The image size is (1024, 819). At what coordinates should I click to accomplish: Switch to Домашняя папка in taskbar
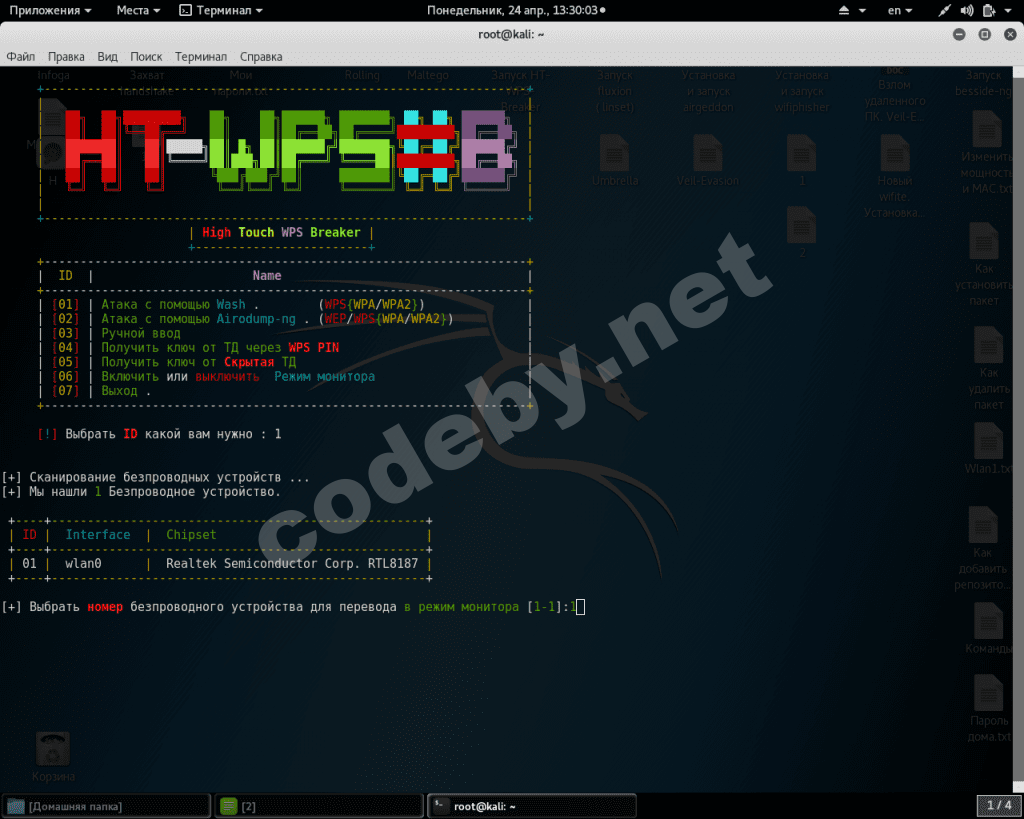(x=106, y=807)
